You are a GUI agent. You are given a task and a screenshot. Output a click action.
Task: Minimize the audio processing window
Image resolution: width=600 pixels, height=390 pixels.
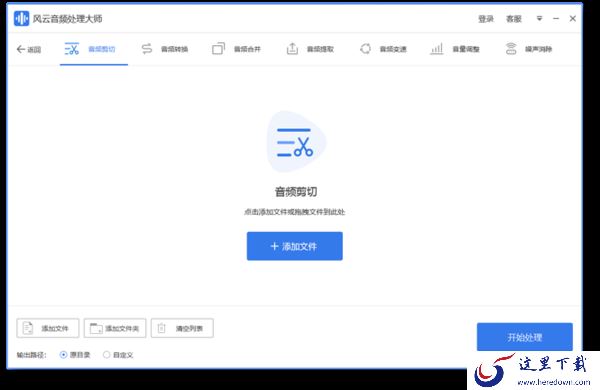click(556, 18)
